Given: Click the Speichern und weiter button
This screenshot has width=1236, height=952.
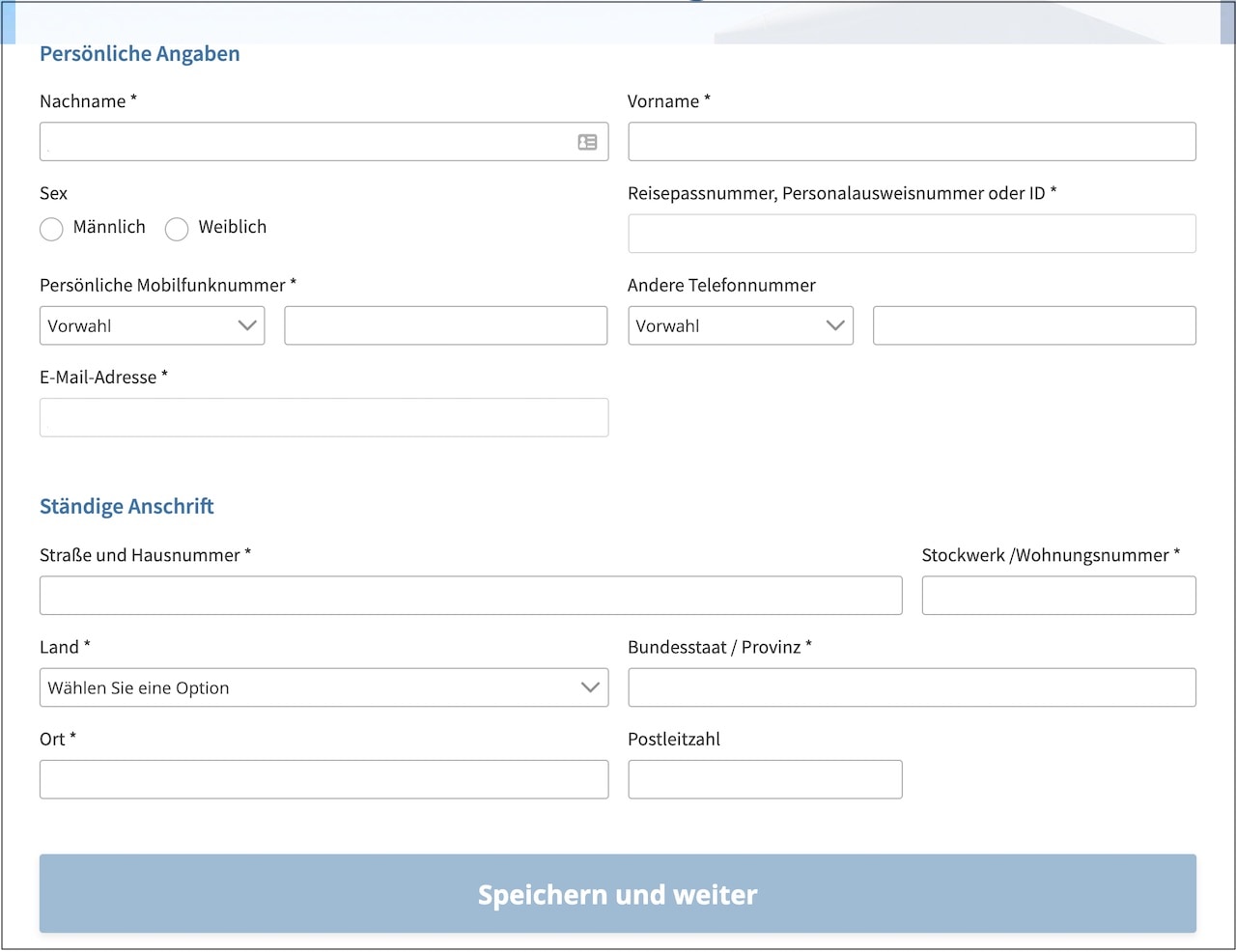Looking at the screenshot, I should point(618,893).
